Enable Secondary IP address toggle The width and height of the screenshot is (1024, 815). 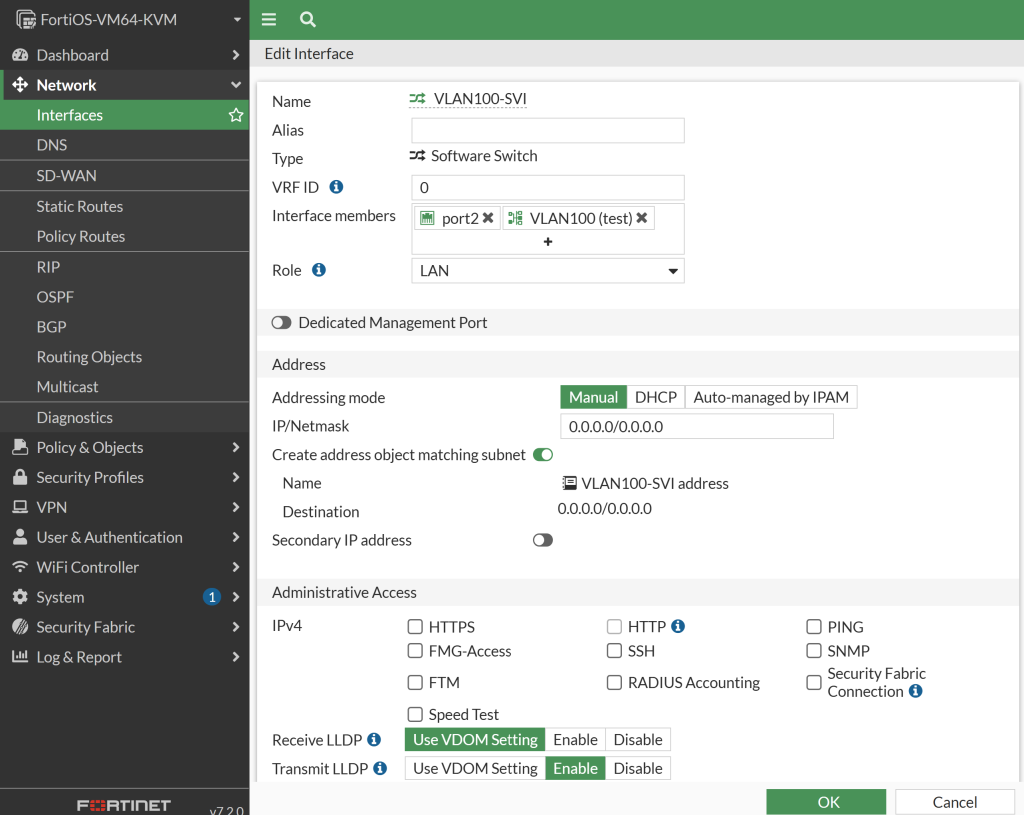point(543,540)
